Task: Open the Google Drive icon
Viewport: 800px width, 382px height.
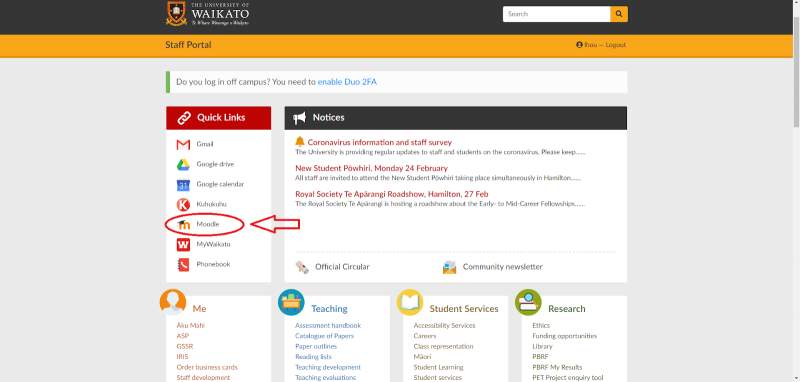Action: point(183,164)
